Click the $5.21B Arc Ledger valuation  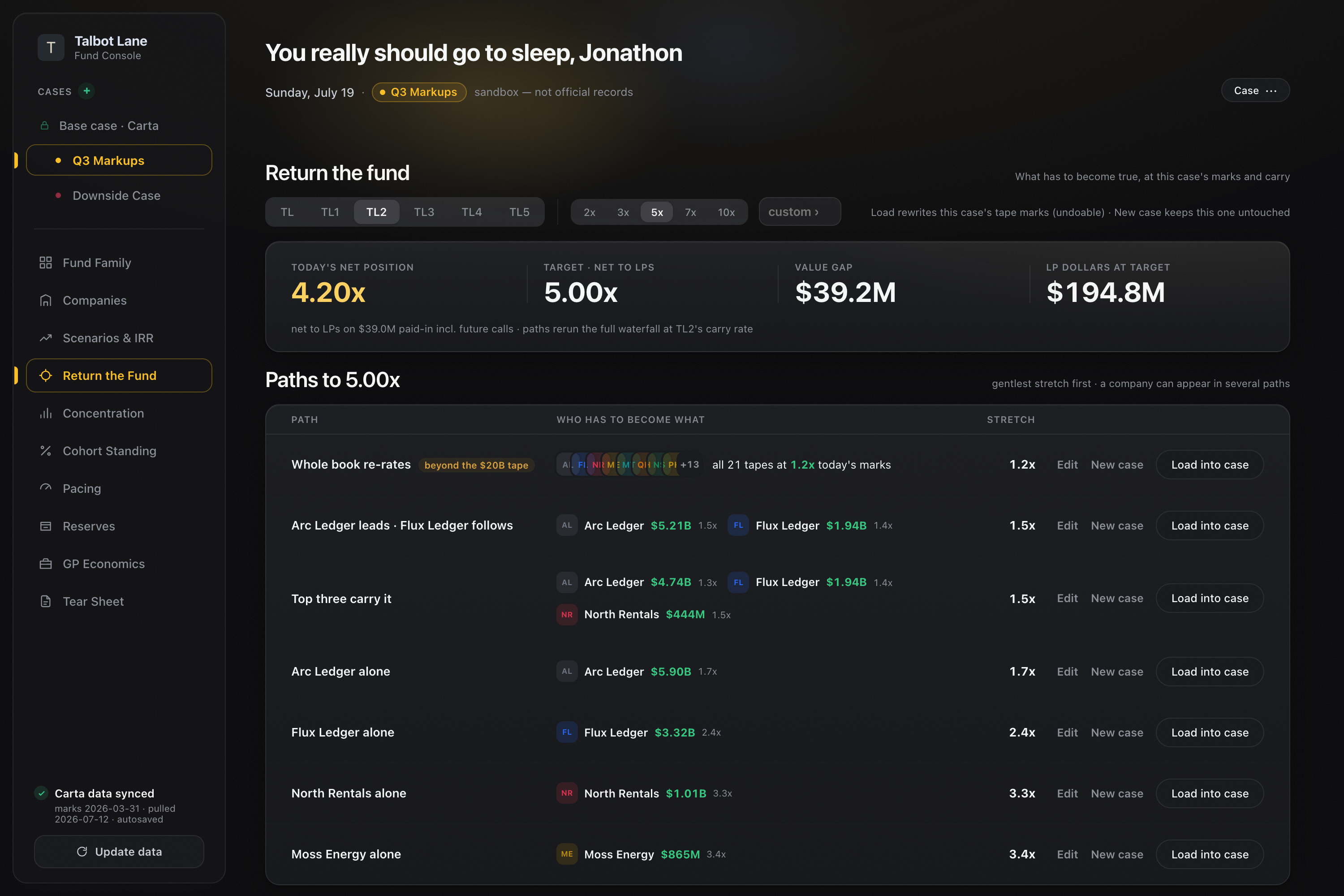(x=671, y=526)
